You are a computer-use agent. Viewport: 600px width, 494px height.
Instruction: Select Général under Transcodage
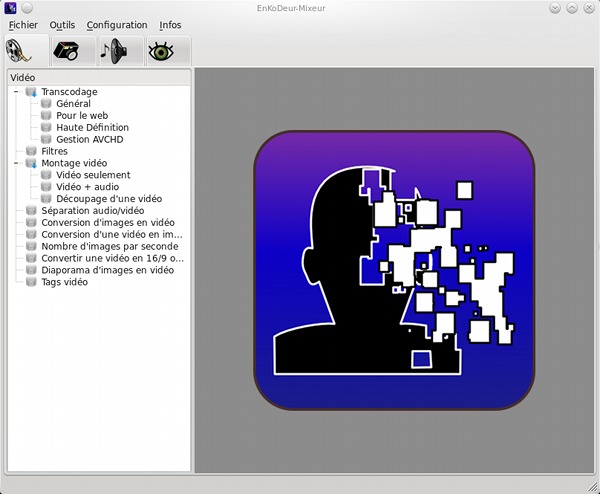[73, 104]
